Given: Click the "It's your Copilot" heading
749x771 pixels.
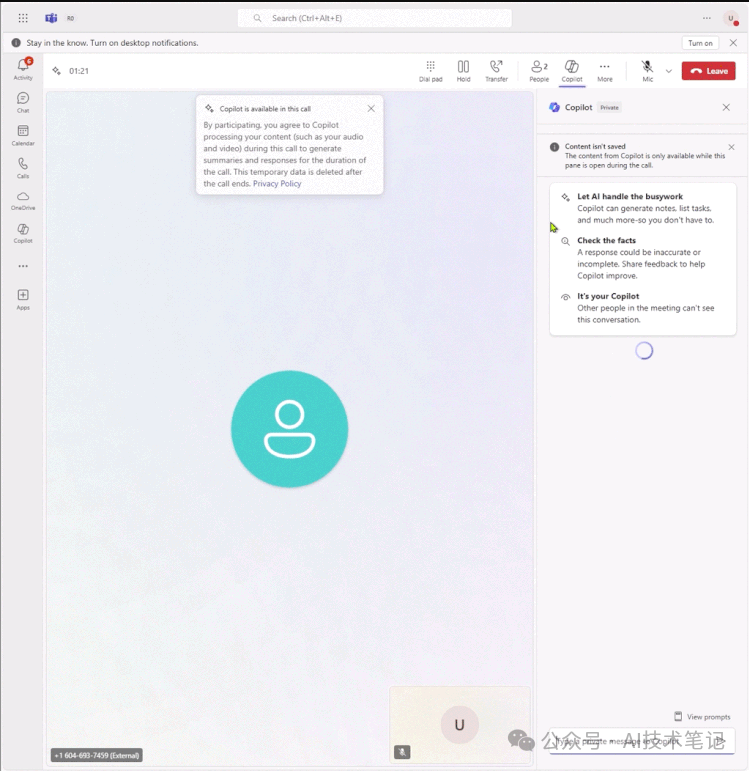Looking at the screenshot, I should tap(608, 296).
